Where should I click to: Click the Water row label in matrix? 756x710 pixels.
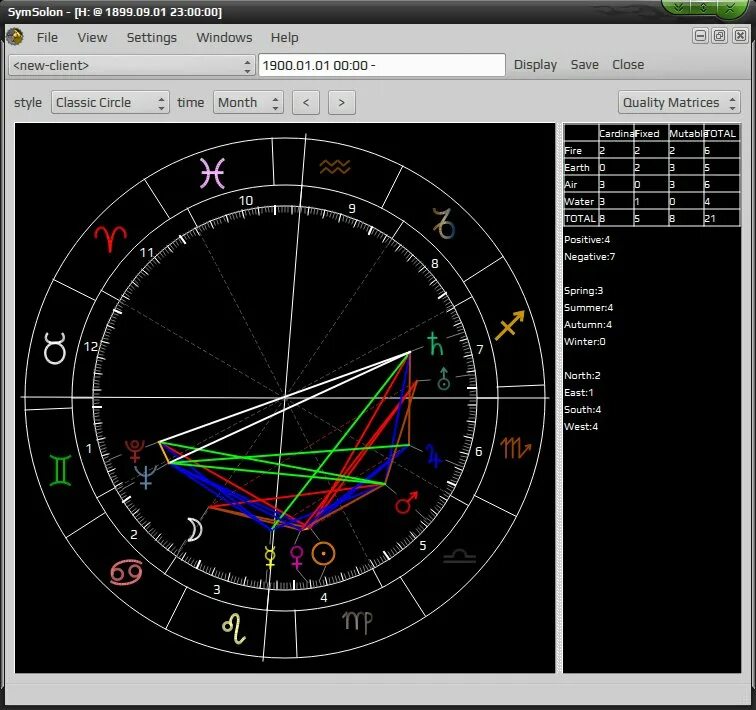click(x=579, y=201)
